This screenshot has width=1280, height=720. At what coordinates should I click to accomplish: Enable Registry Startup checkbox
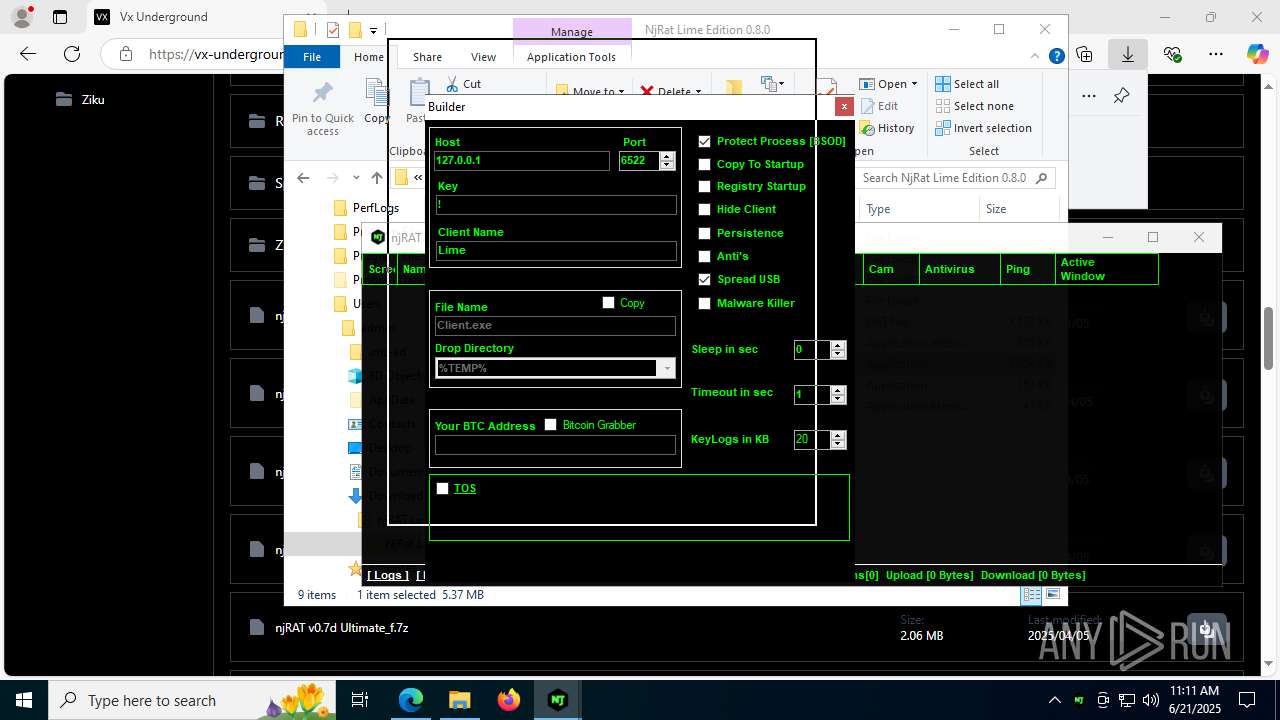[705, 186]
